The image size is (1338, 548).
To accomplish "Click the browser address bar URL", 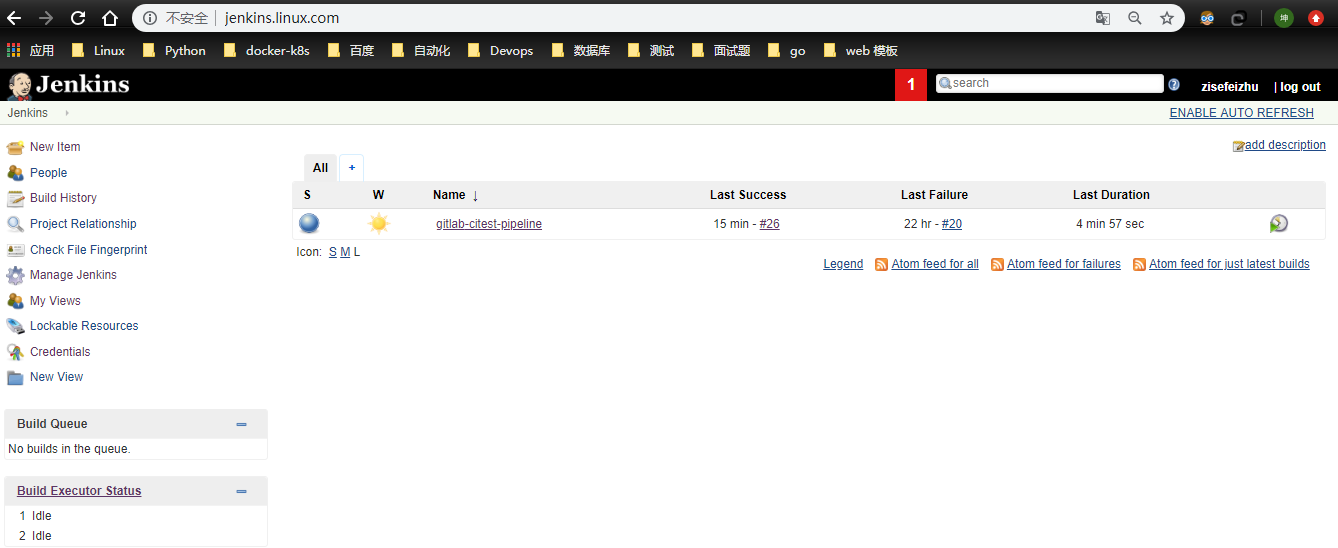I will pos(281,18).
